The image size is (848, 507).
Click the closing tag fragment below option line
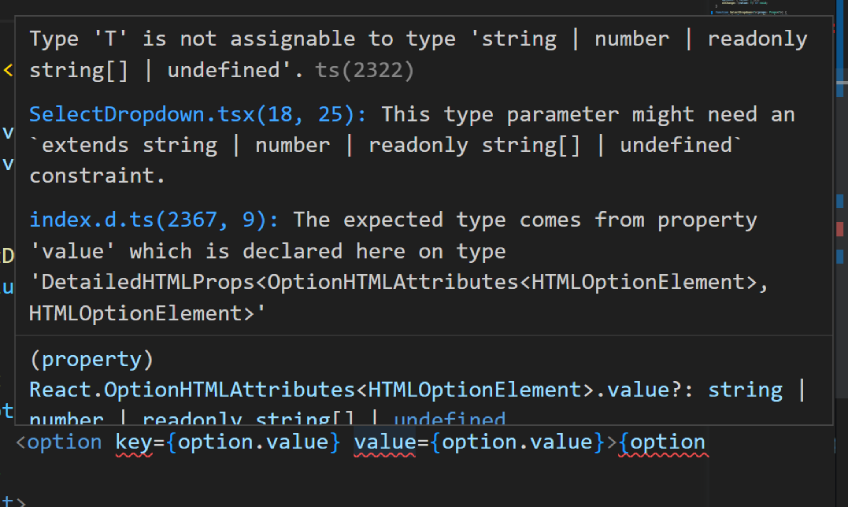10,498
